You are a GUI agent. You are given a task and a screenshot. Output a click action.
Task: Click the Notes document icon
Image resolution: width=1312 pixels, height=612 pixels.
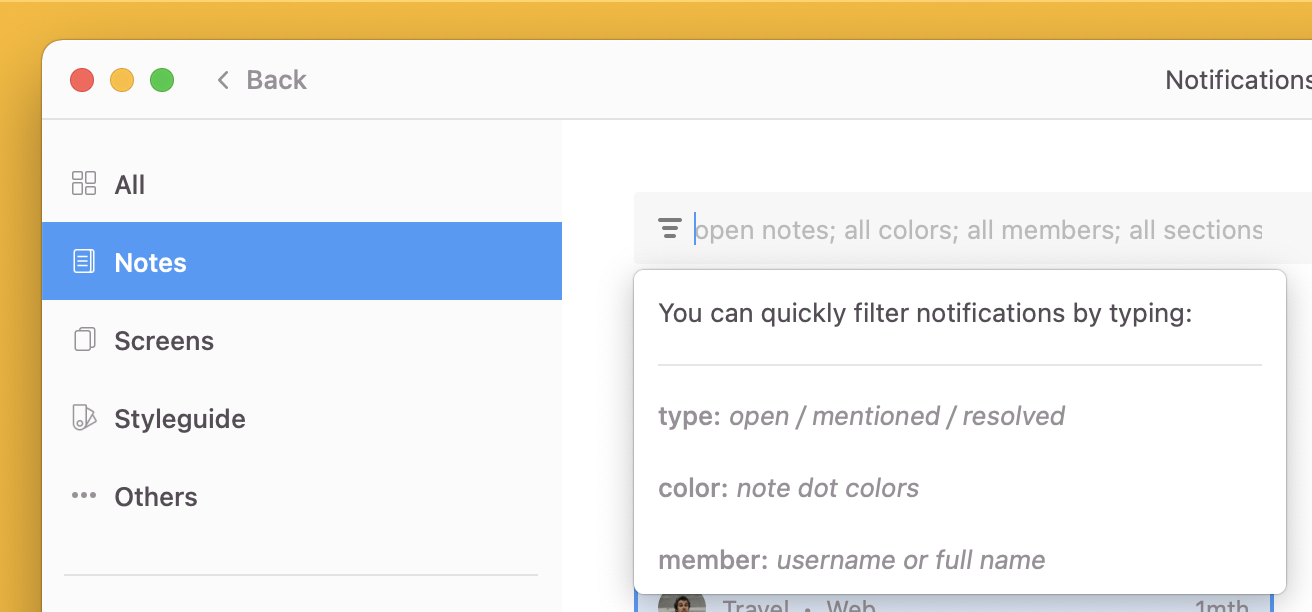pos(84,262)
